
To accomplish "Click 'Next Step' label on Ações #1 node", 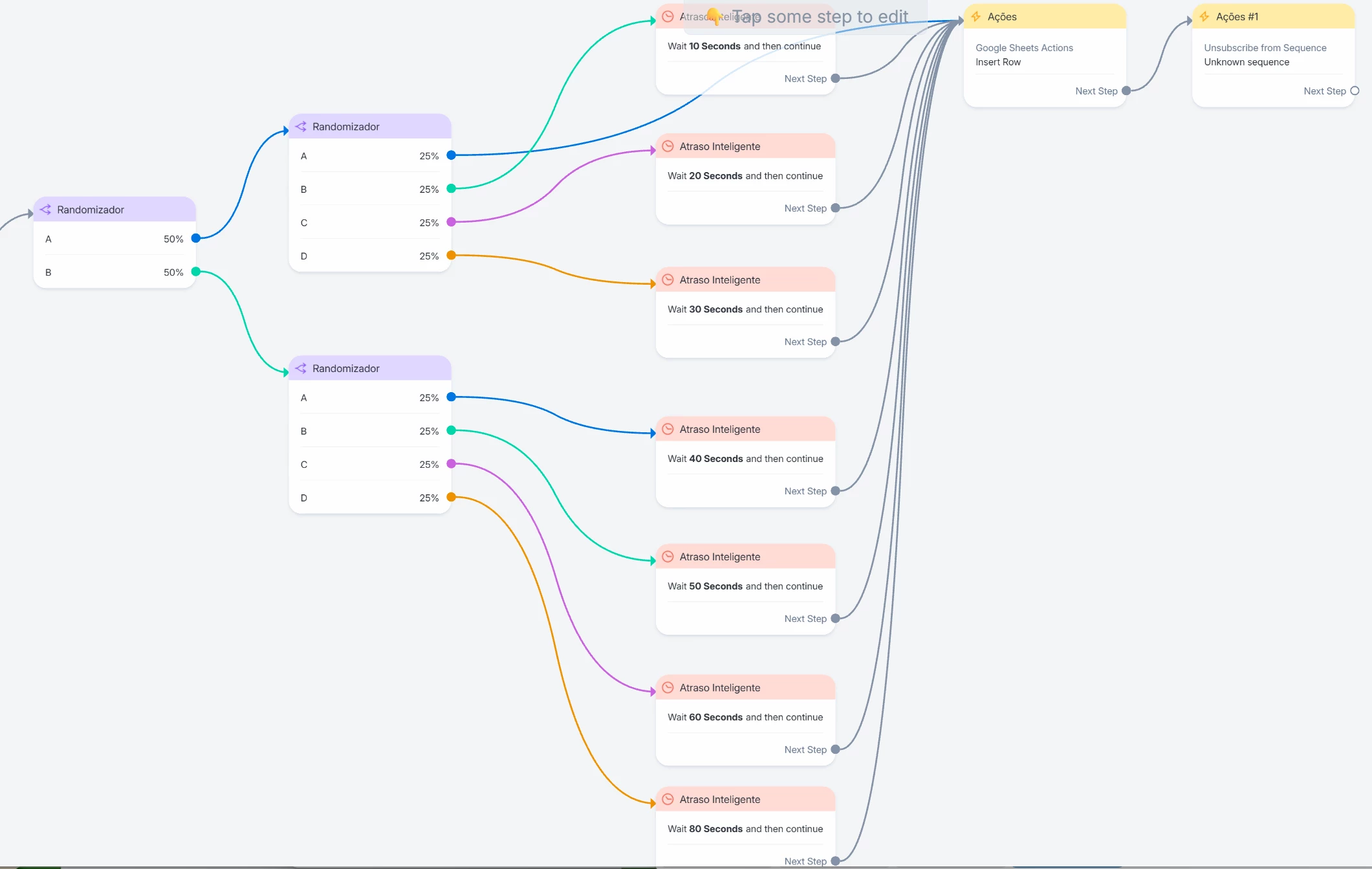I will (x=1325, y=91).
